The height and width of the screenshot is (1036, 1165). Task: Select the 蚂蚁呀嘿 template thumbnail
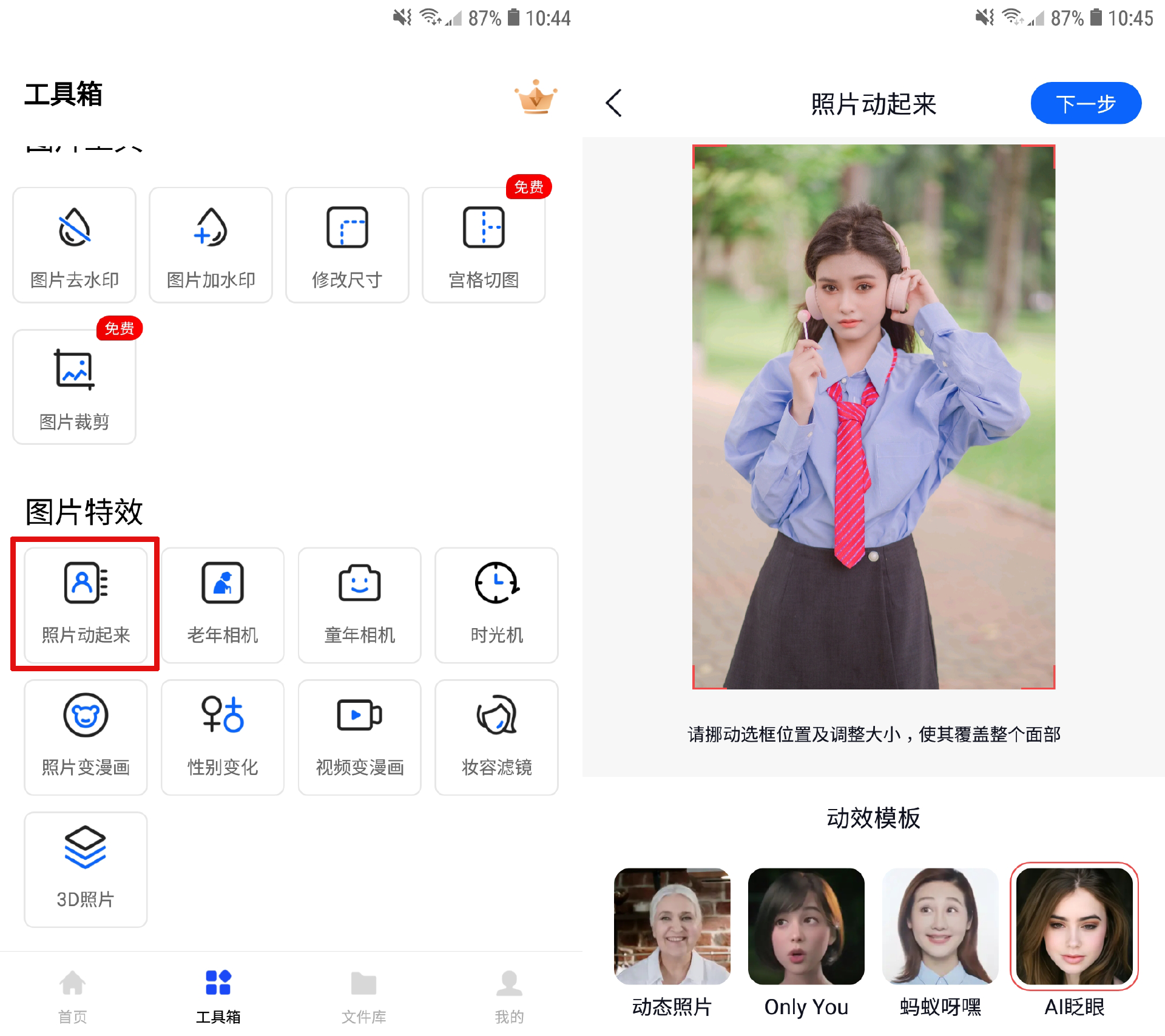(940, 926)
